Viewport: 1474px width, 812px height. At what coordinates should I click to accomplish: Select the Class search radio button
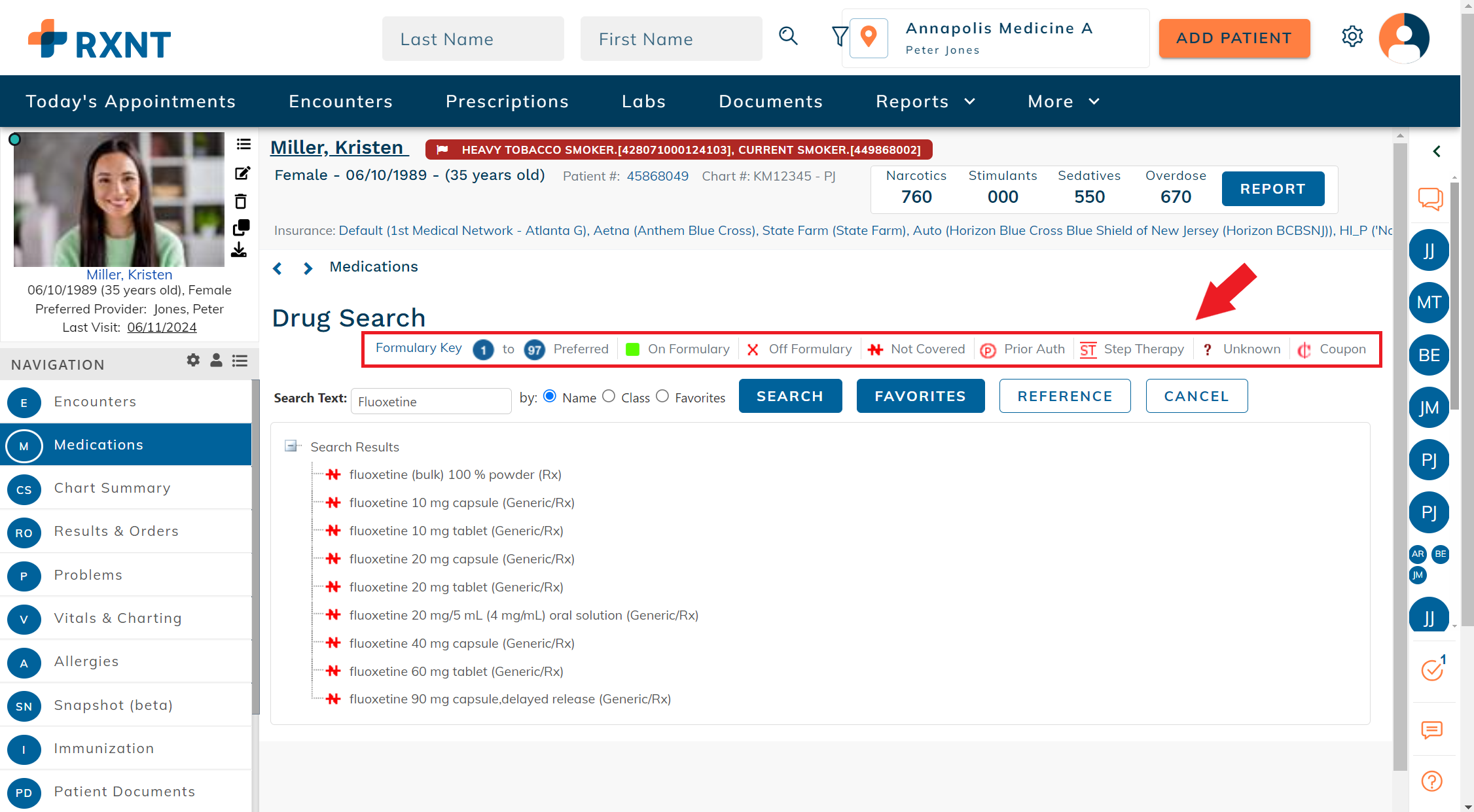point(609,397)
